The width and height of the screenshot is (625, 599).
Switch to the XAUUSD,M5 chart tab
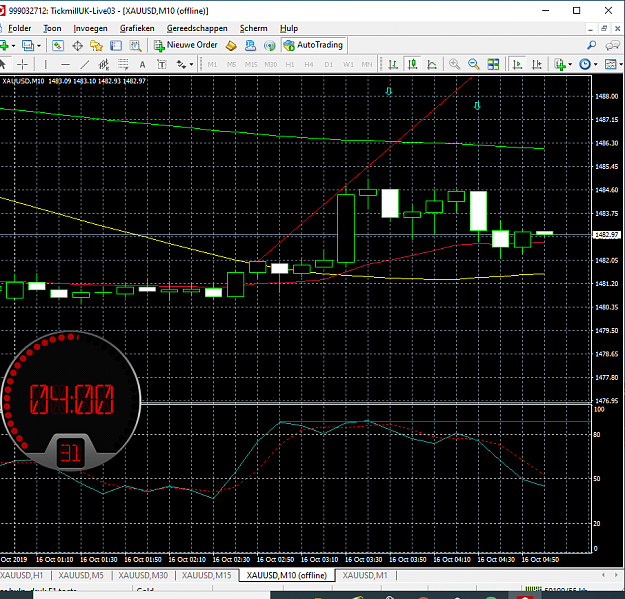point(81,575)
